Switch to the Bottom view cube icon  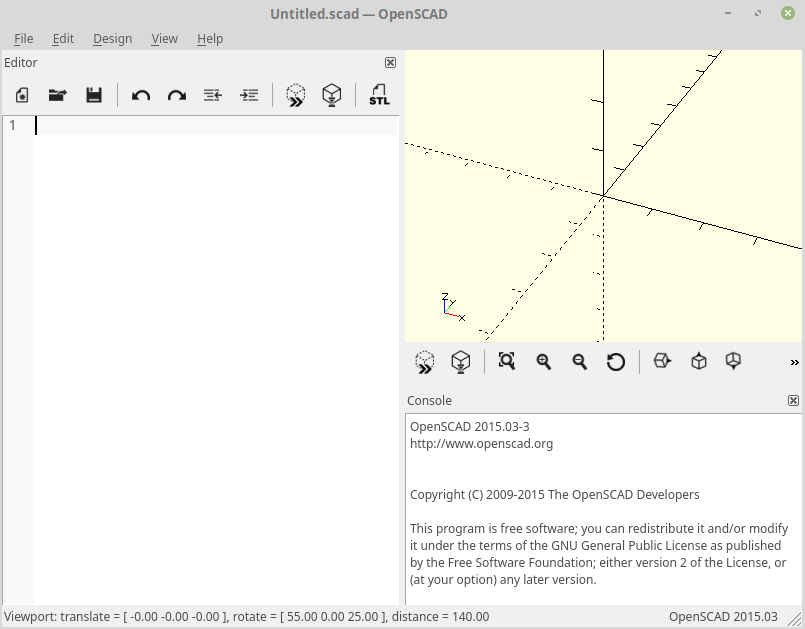pyautogui.click(x=733, y=361)
